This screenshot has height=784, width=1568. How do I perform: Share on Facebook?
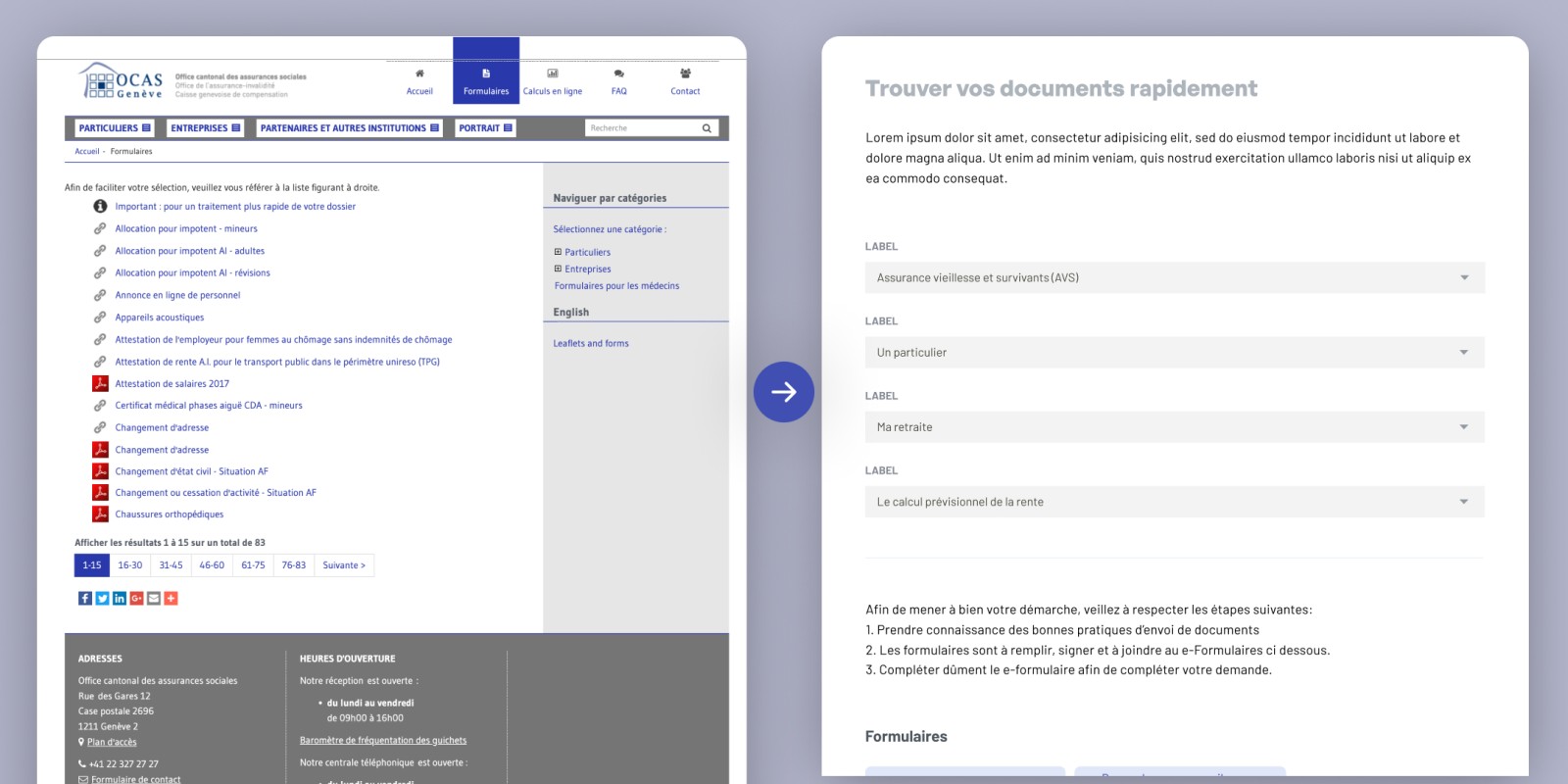[85, 599]
